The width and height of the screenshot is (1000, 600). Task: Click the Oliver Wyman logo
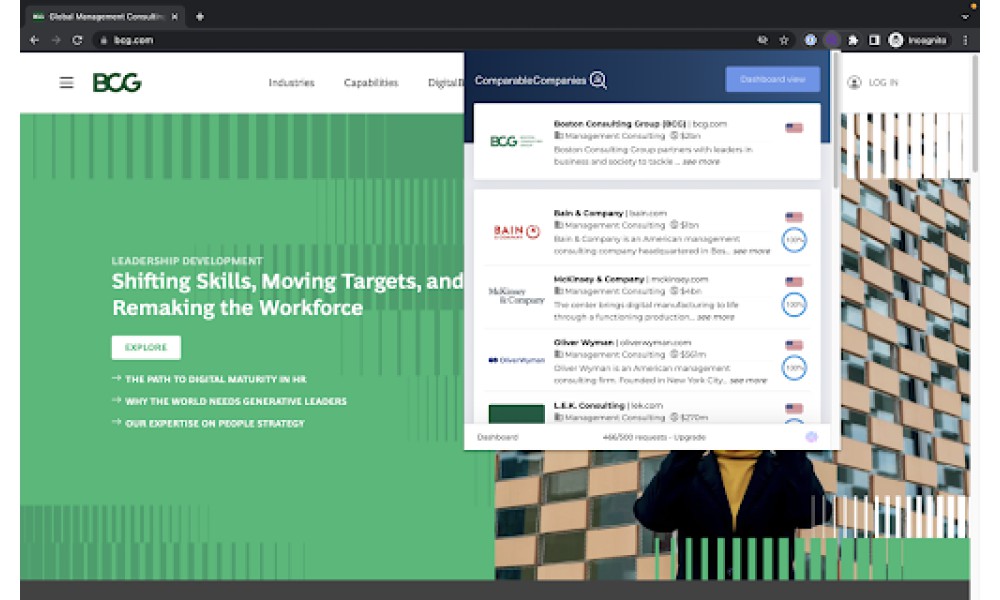tap(517, 360)
